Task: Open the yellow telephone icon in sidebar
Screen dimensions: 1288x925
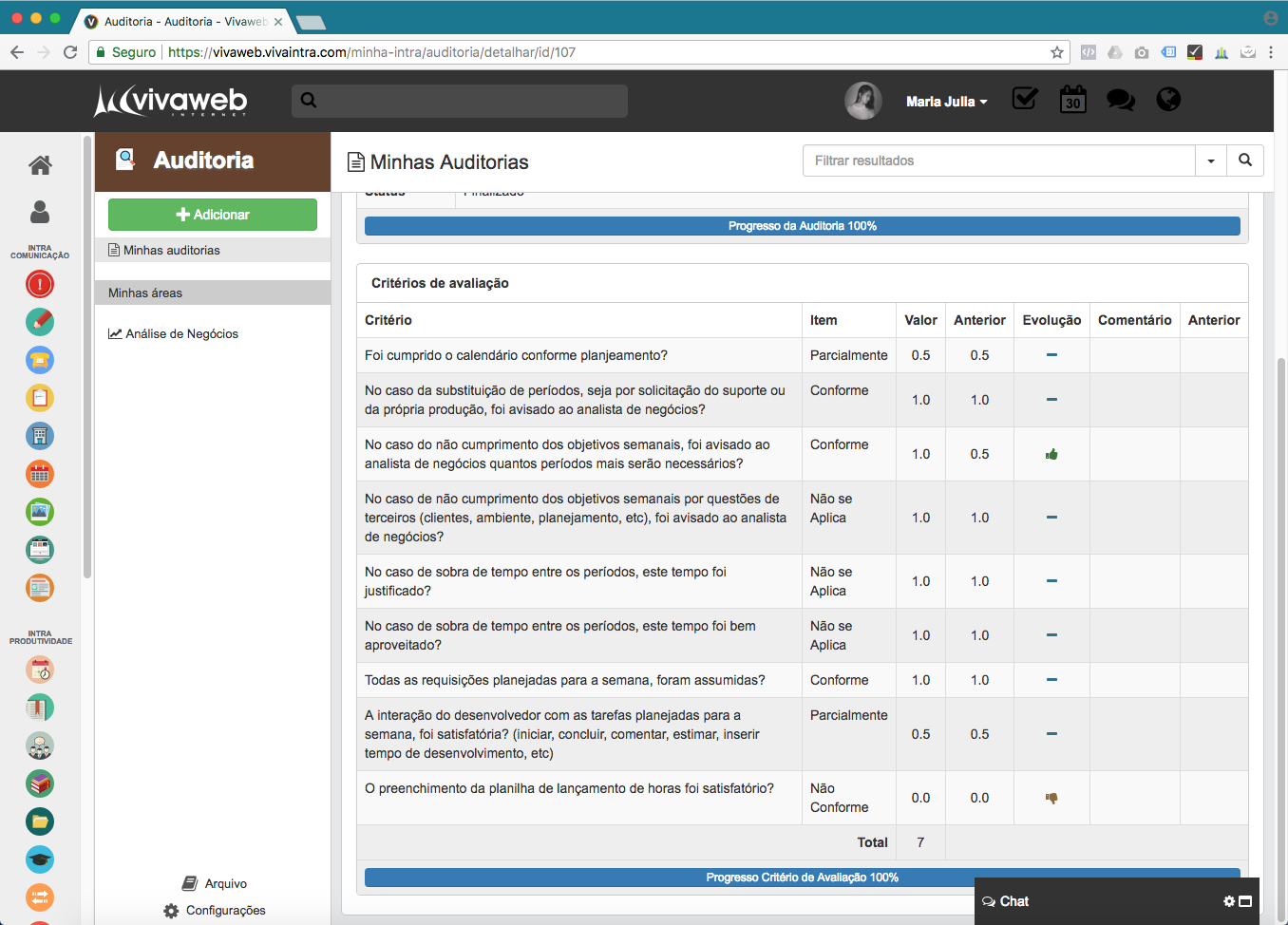Action: point(40,360)
